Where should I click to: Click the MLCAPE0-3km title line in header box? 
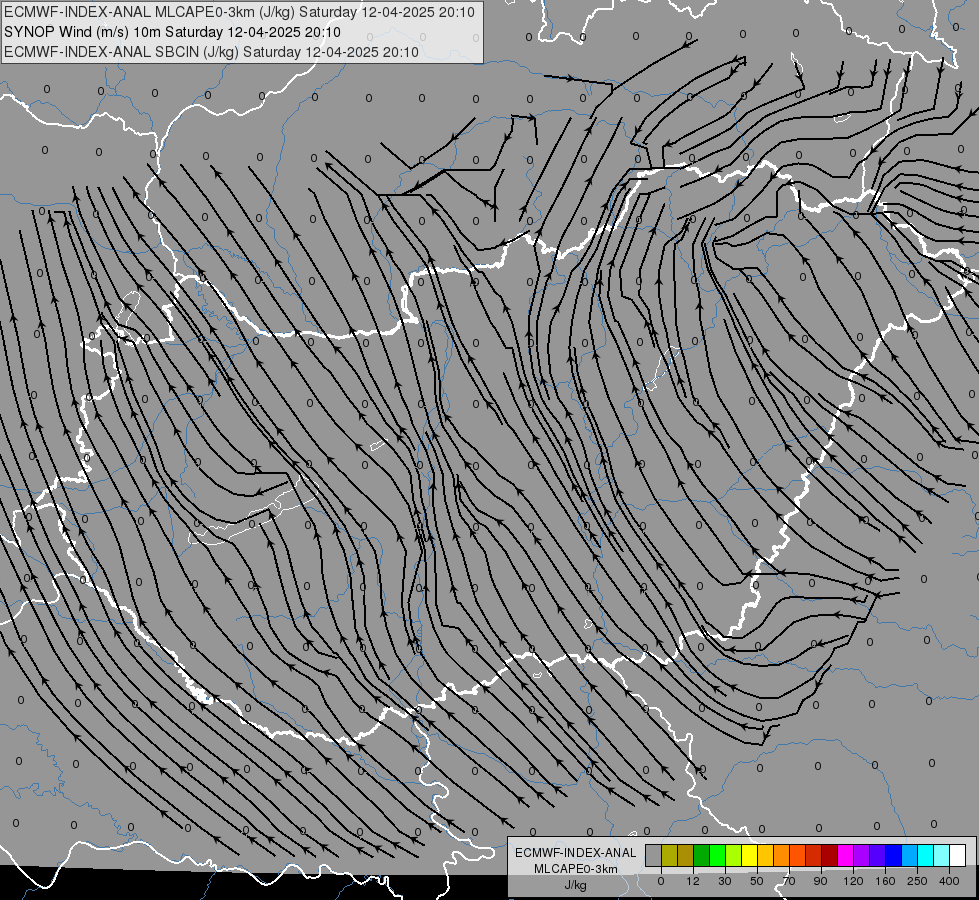coord(239,12)
